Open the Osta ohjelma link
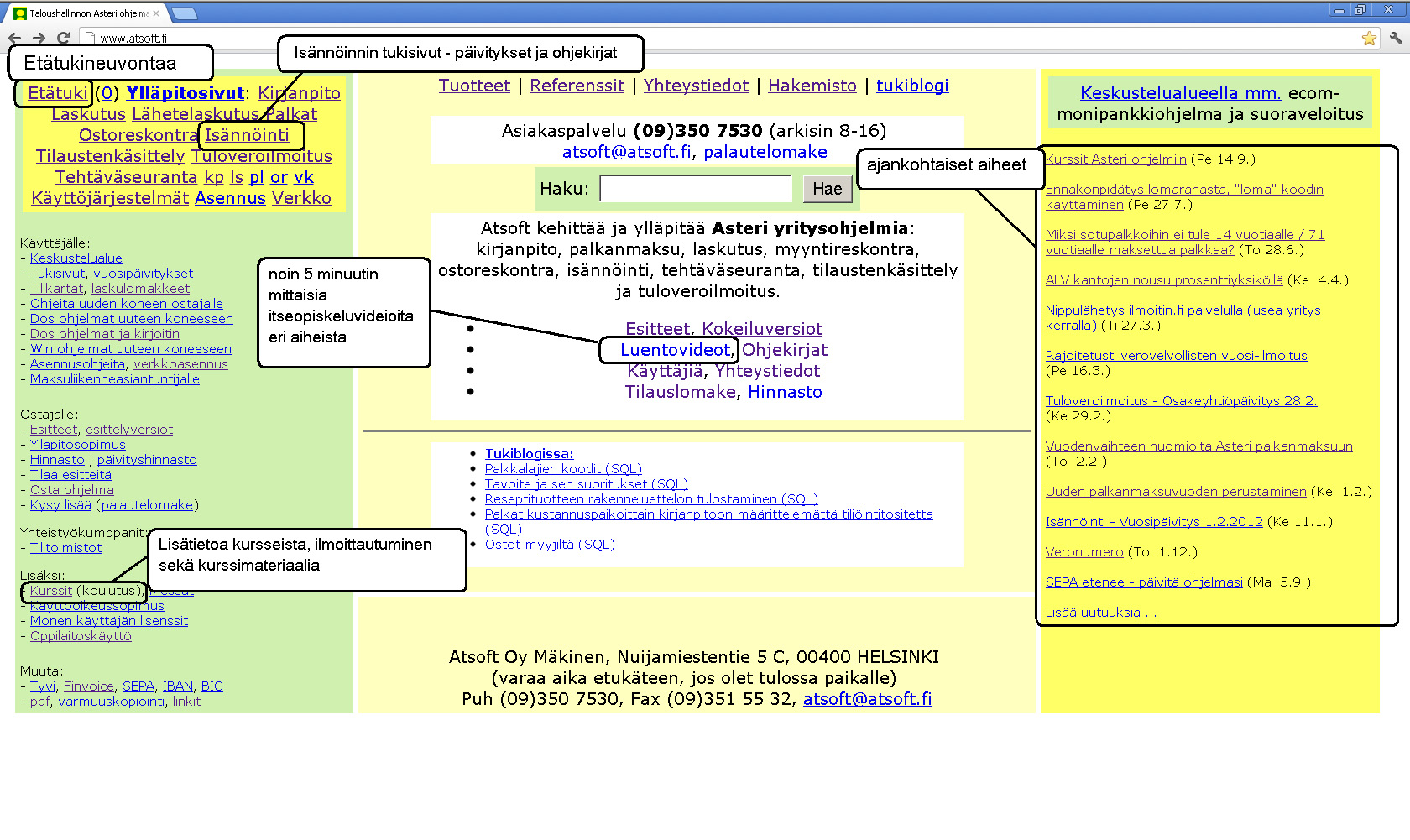This screenshot has height=840, width=1410. pyautogui.click(x=72, y=490)
